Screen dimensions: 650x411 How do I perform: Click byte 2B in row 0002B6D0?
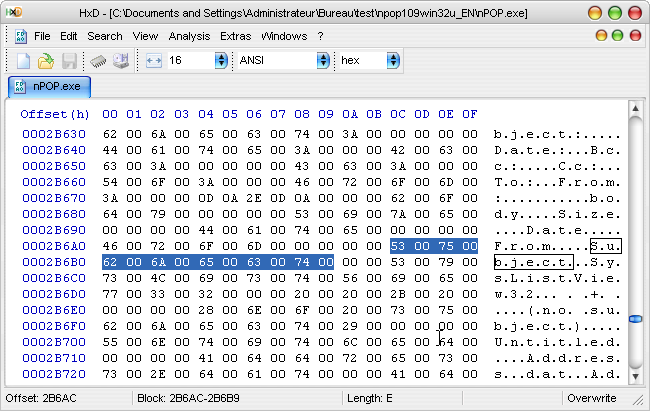398,294
